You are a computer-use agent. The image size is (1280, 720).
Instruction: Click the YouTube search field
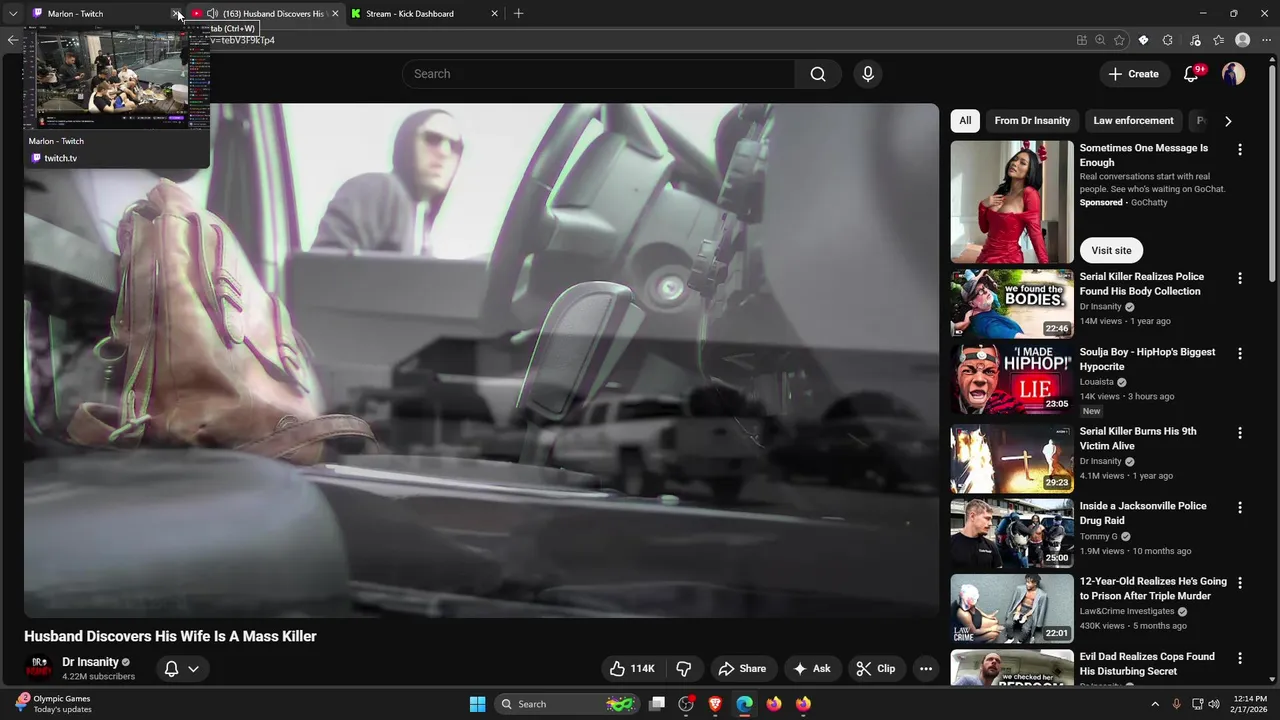tap(598, 74)
